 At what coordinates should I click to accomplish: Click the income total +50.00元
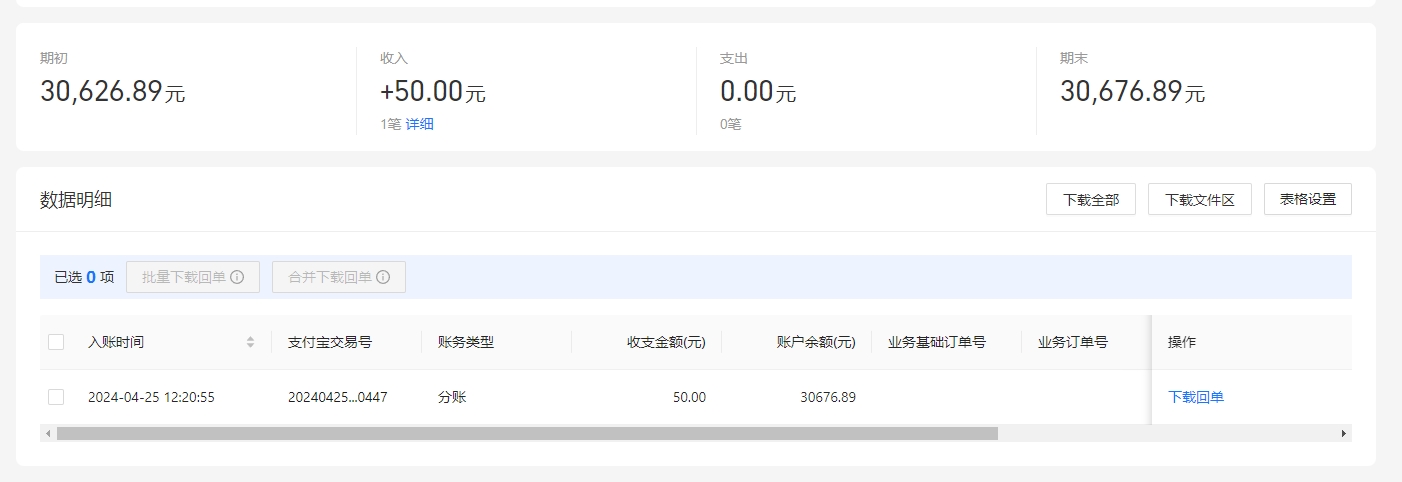coord(433,91)
